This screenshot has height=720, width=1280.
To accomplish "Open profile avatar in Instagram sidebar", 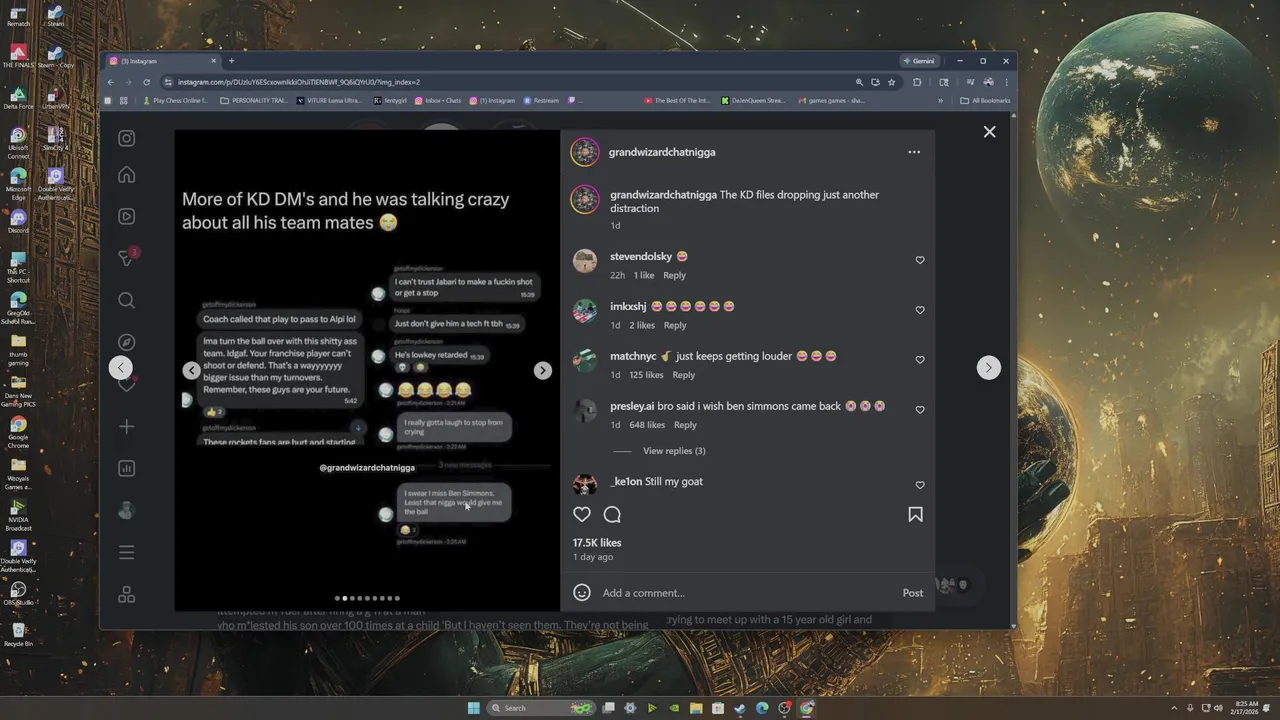I will point(127,510).
